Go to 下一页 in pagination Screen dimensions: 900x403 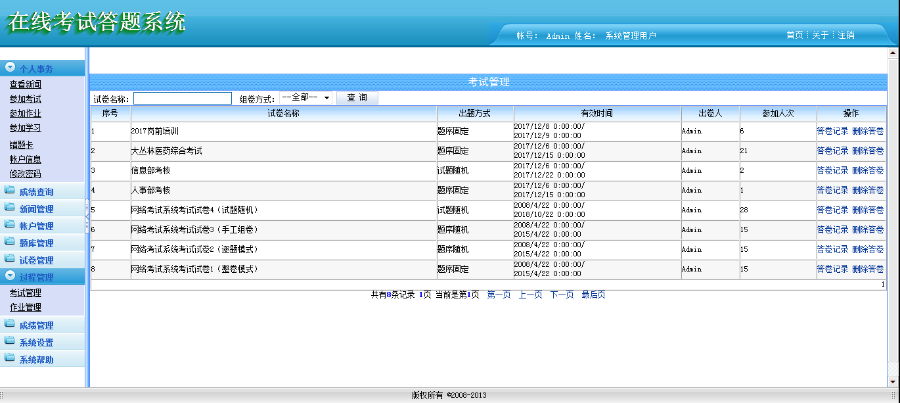pyautogui.click(x=562, y=295)
